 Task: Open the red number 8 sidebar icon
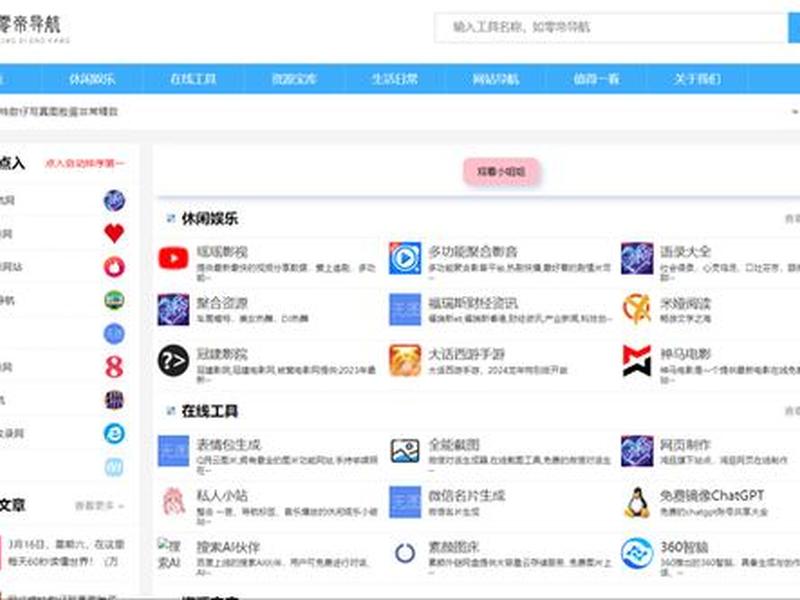click(114, 367)
